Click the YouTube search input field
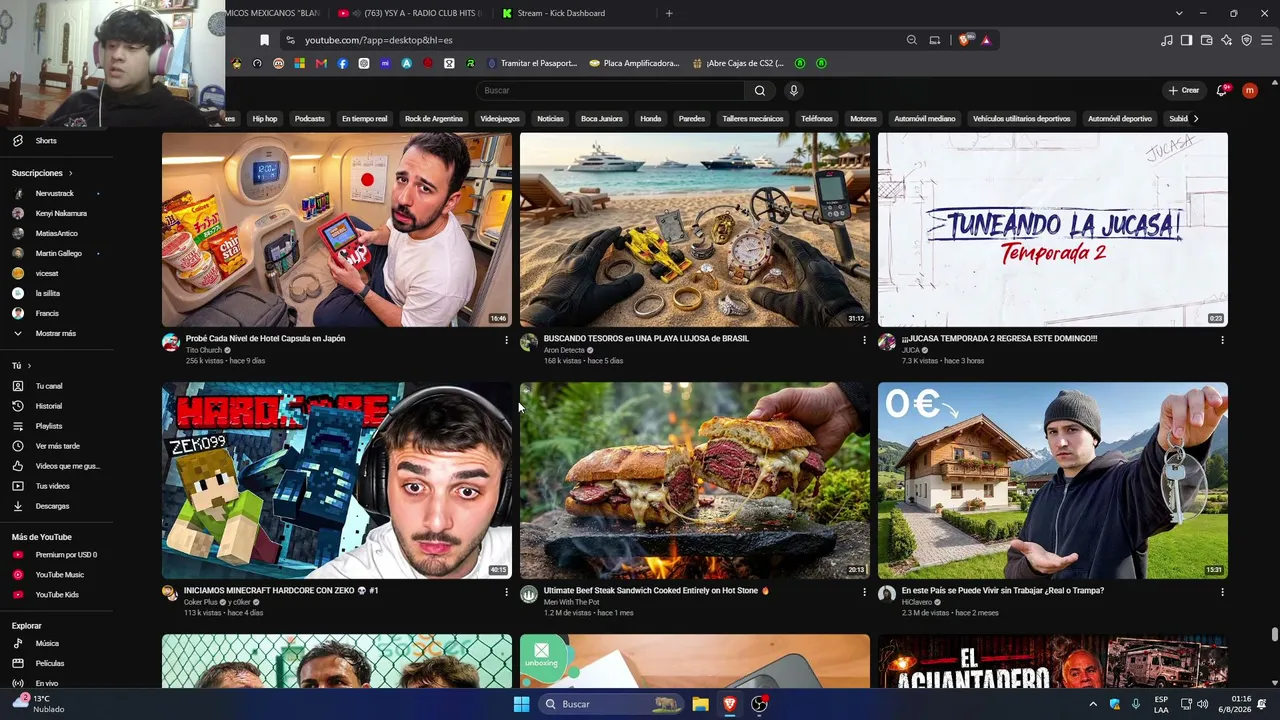1280x720 pixels. tap(610, 91)
